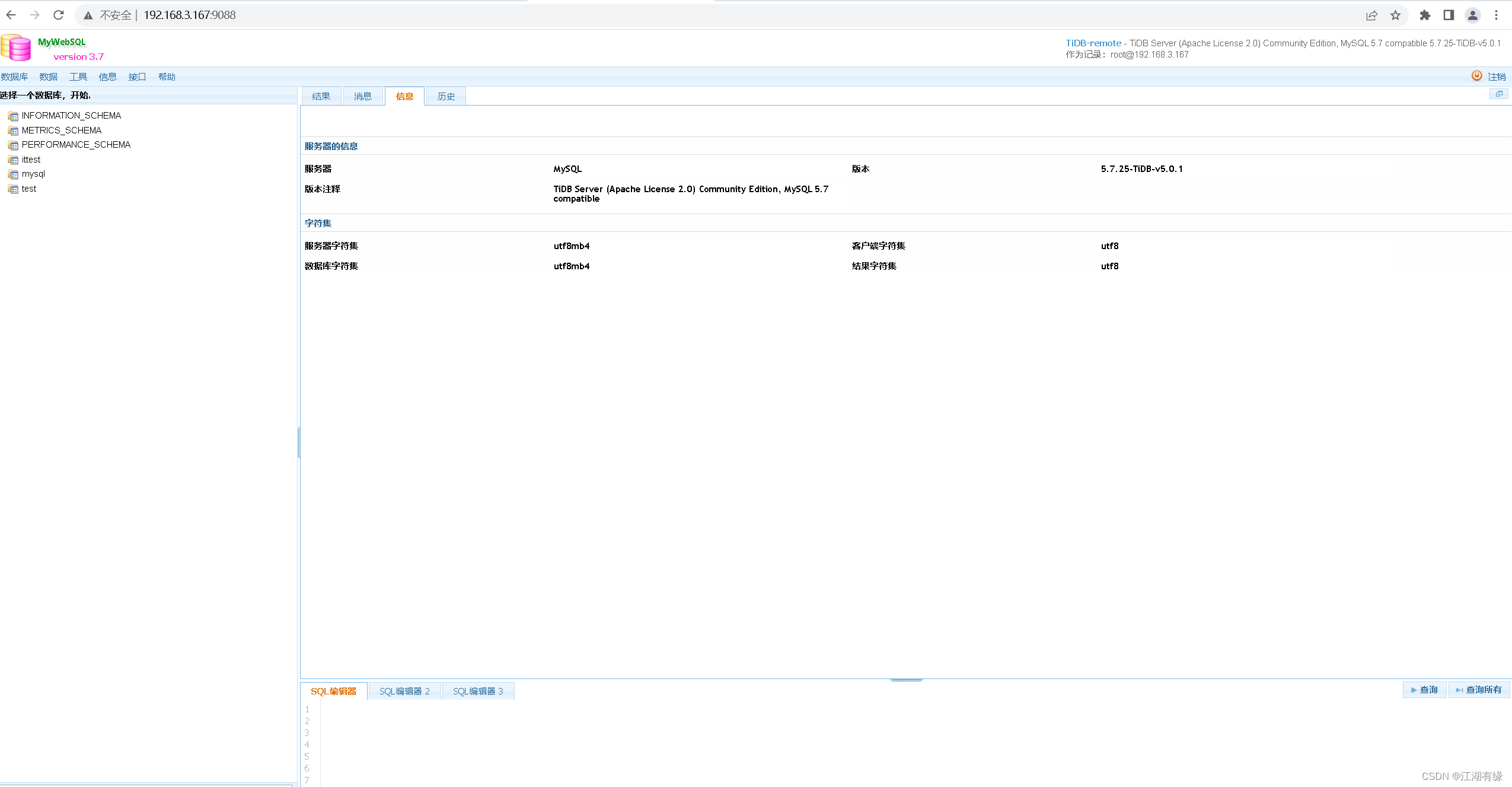This screenshot has height=787, width=1512.
Task: Open the test database folder icon
Action: [13, 189]
